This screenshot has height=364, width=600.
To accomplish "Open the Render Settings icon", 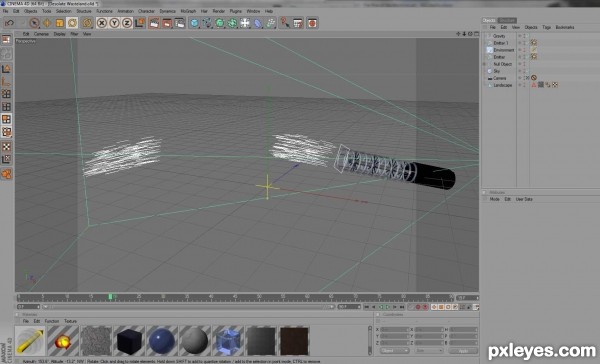I will 179,23.
